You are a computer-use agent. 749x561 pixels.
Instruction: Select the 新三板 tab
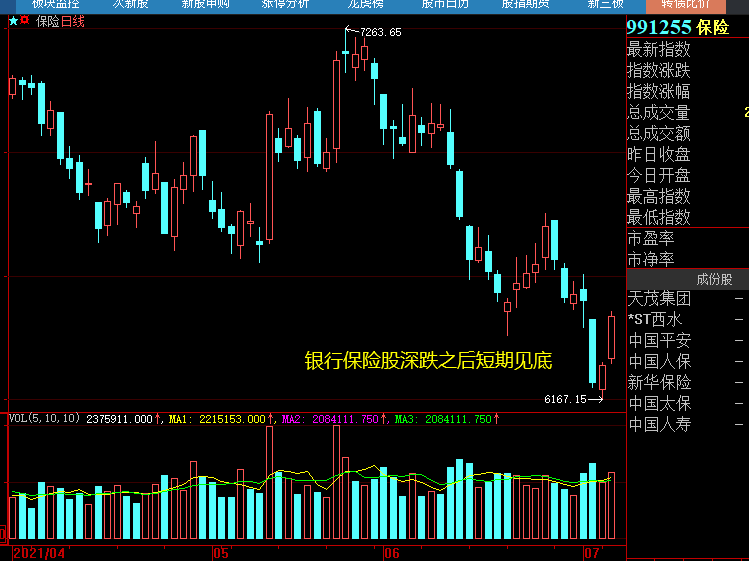[x=605, y=4]
